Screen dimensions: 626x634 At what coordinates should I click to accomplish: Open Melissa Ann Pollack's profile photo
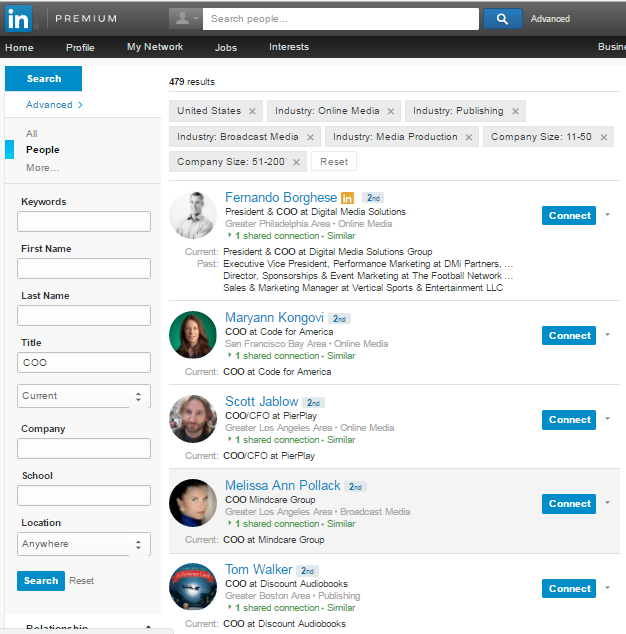[x=193, y=503]
